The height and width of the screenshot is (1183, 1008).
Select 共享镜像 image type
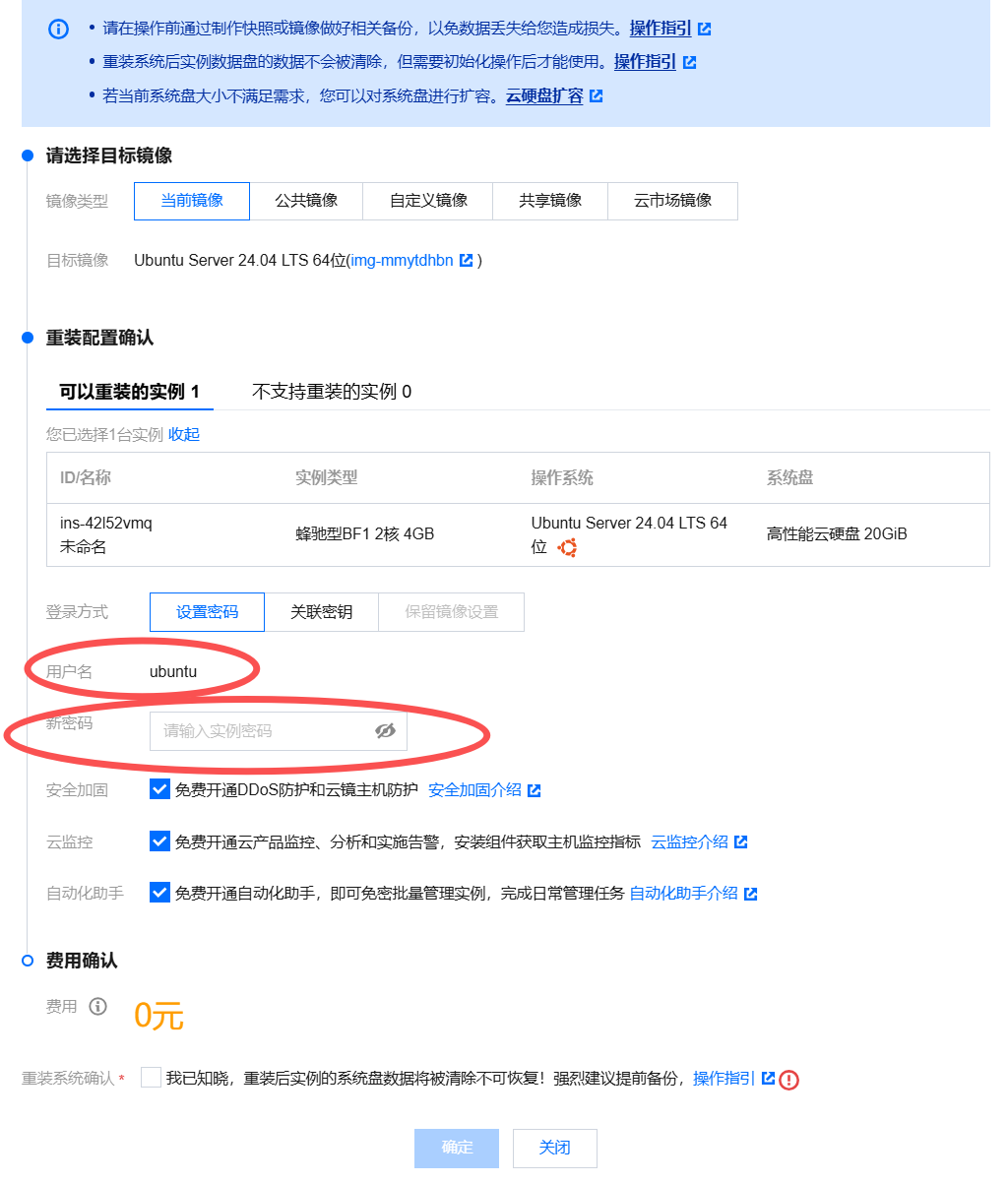[550, 200]
